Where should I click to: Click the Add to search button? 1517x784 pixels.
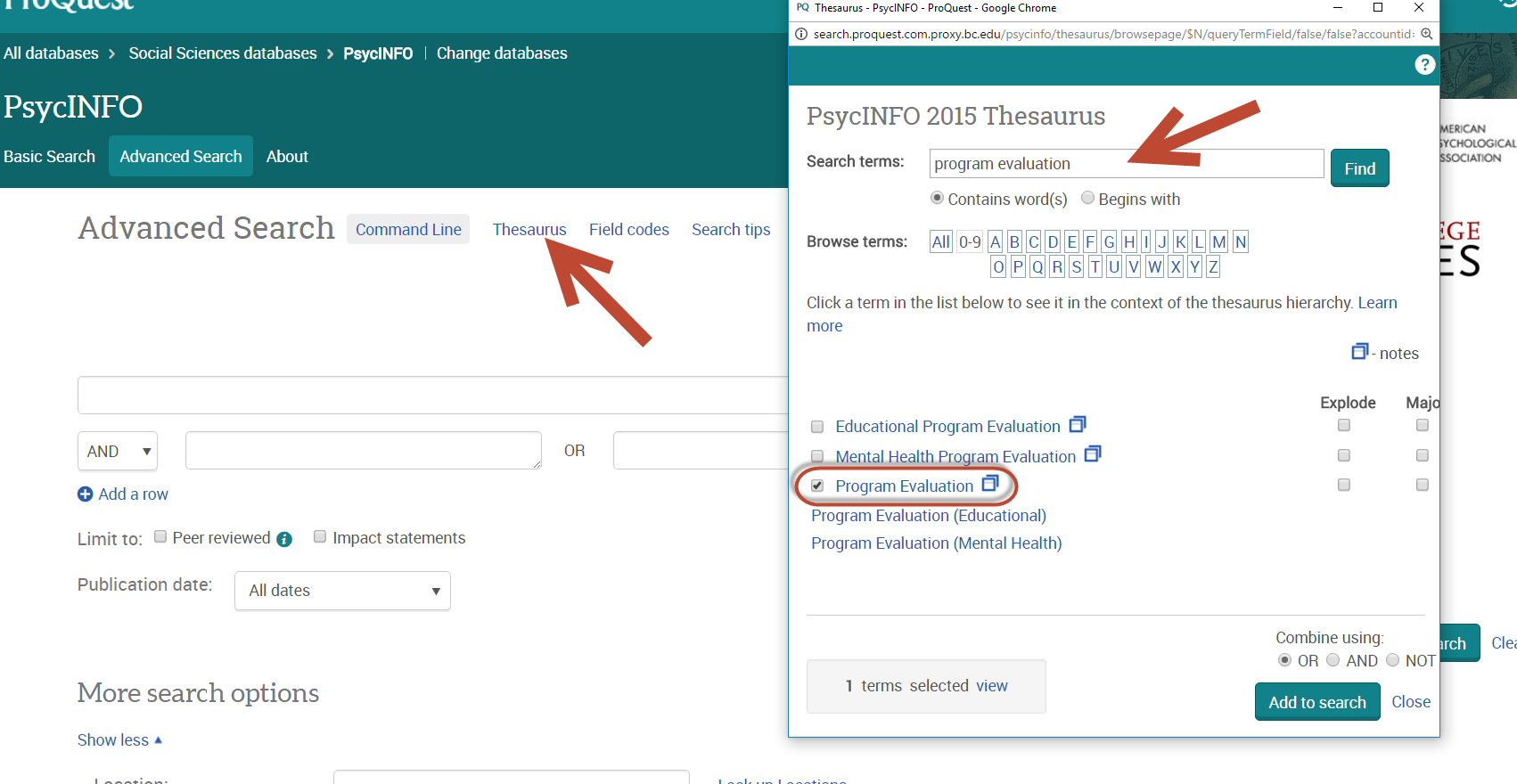click(1317, 702)
